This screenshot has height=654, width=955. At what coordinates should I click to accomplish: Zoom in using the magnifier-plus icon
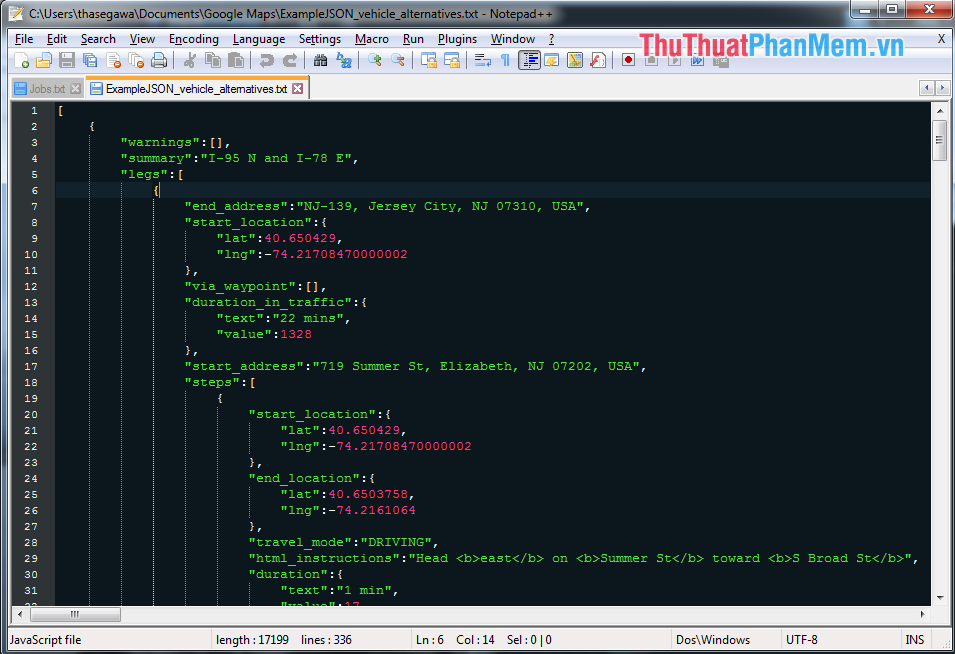(x=377, y=60)
